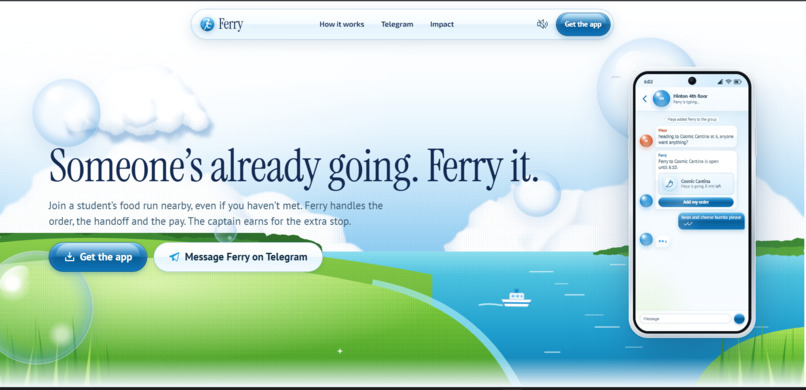Go to the Telegram nav link
This screenshot has height=390, width=806.
[397, 24]
